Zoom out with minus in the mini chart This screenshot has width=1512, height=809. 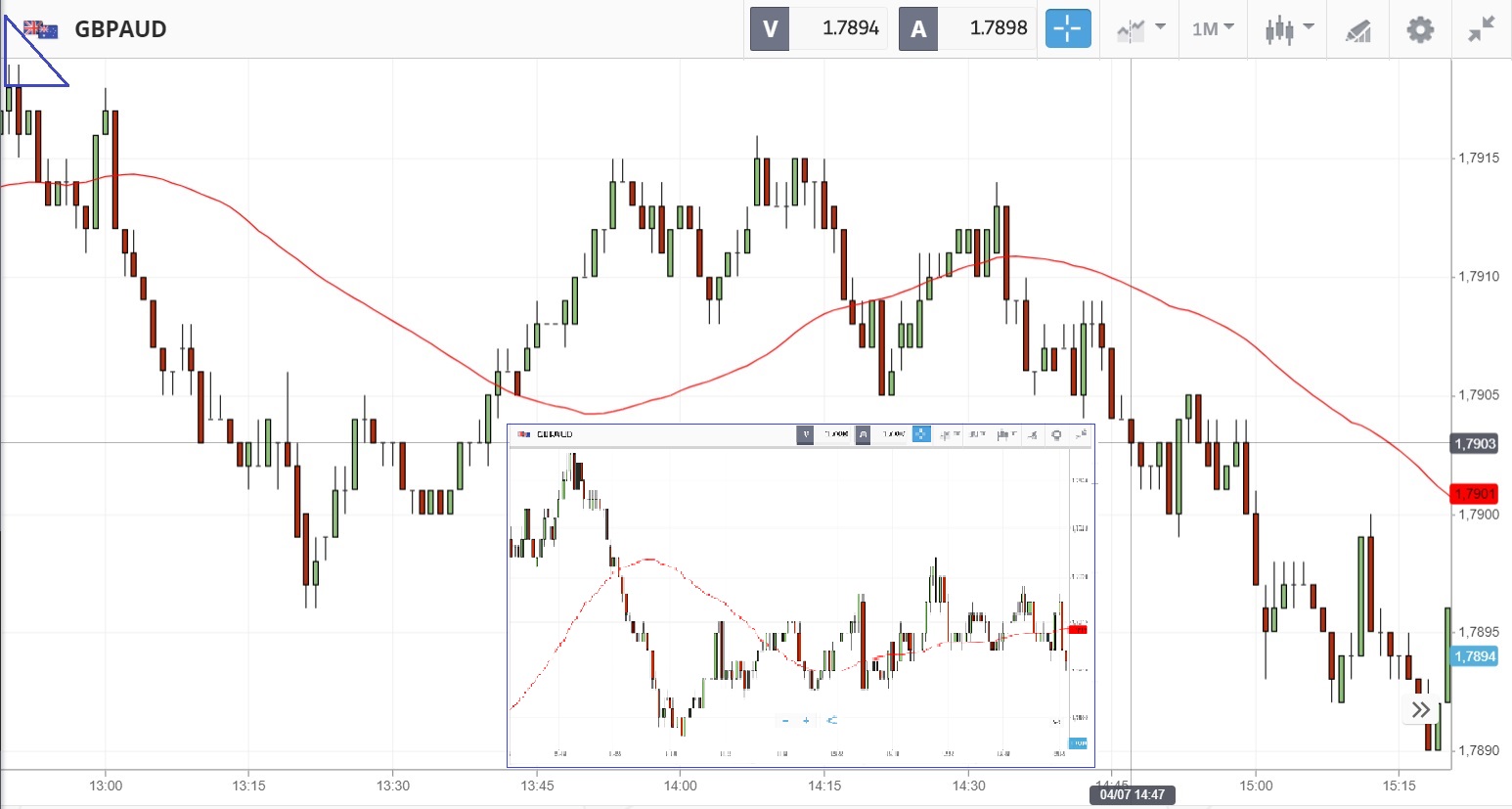point(785,721)
